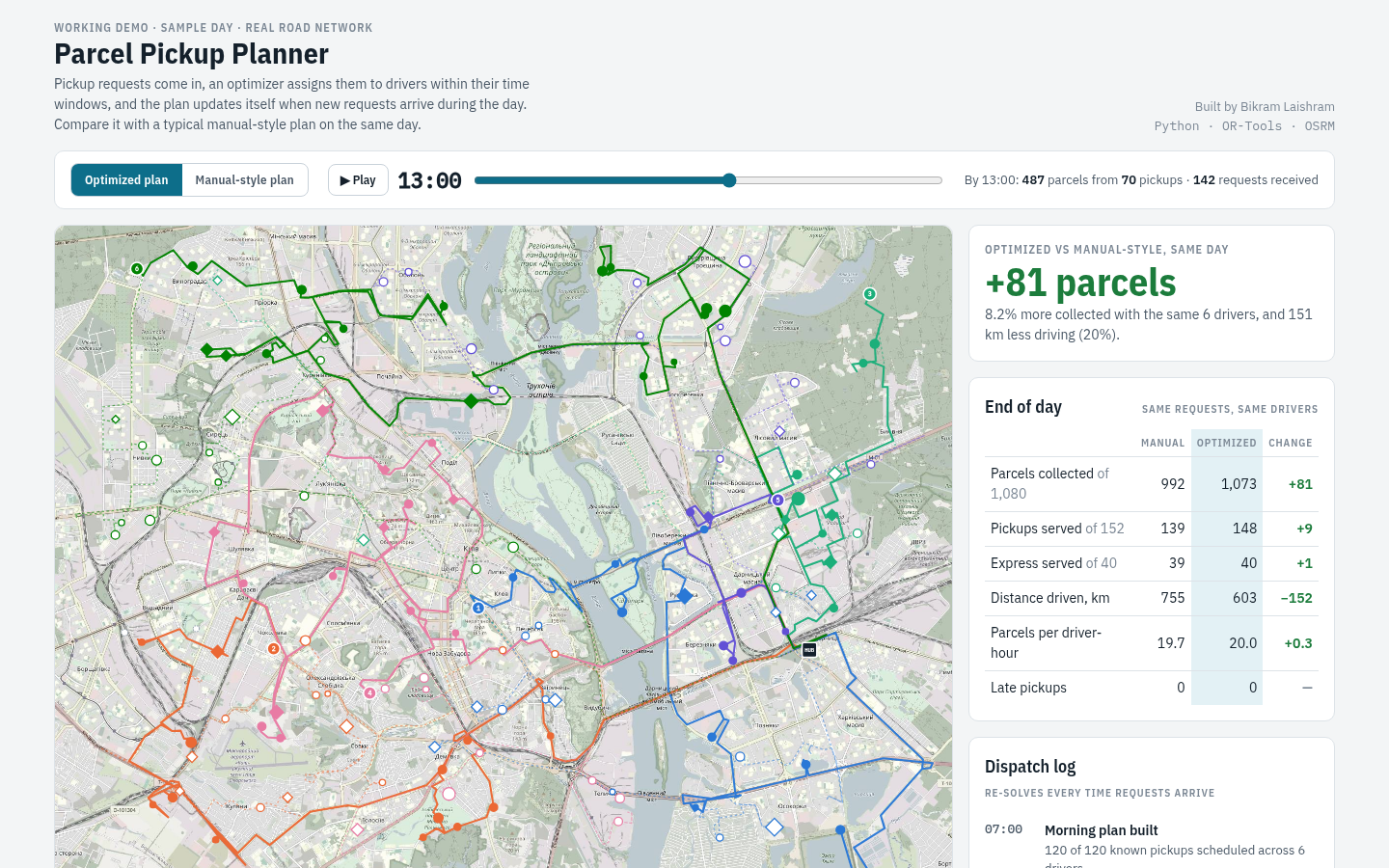Select green driver 6 marker on map

pyautogui.click(x=137, y=269)
